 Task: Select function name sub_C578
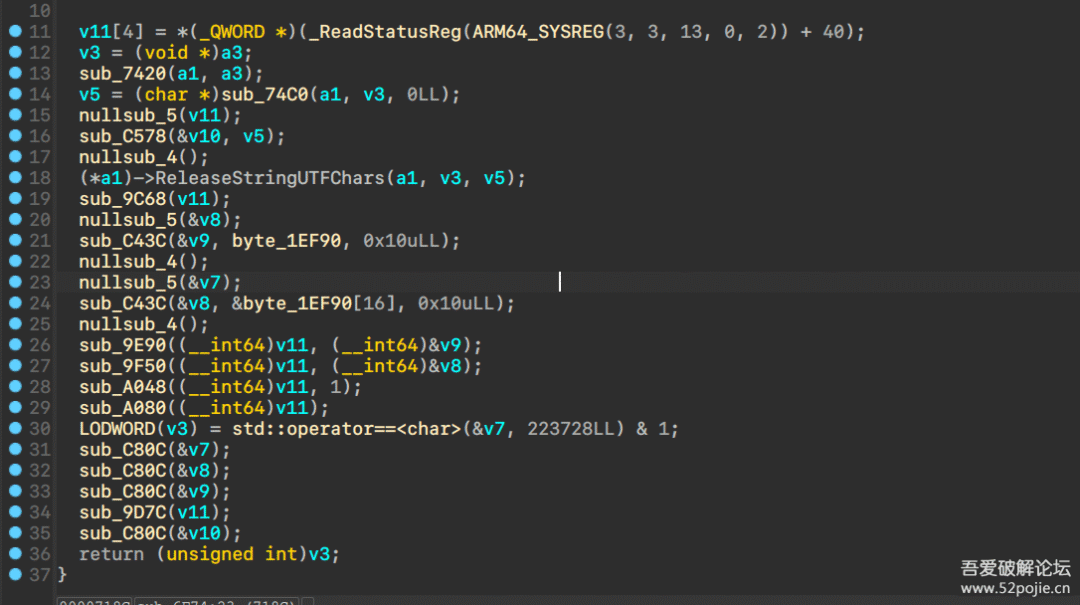[x=123, y=136]
